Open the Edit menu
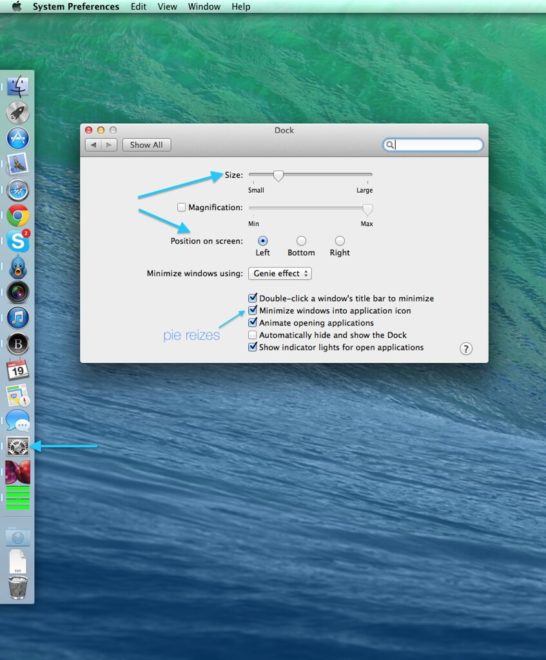Viewport: 546px width, 660px height. (138, 7)
